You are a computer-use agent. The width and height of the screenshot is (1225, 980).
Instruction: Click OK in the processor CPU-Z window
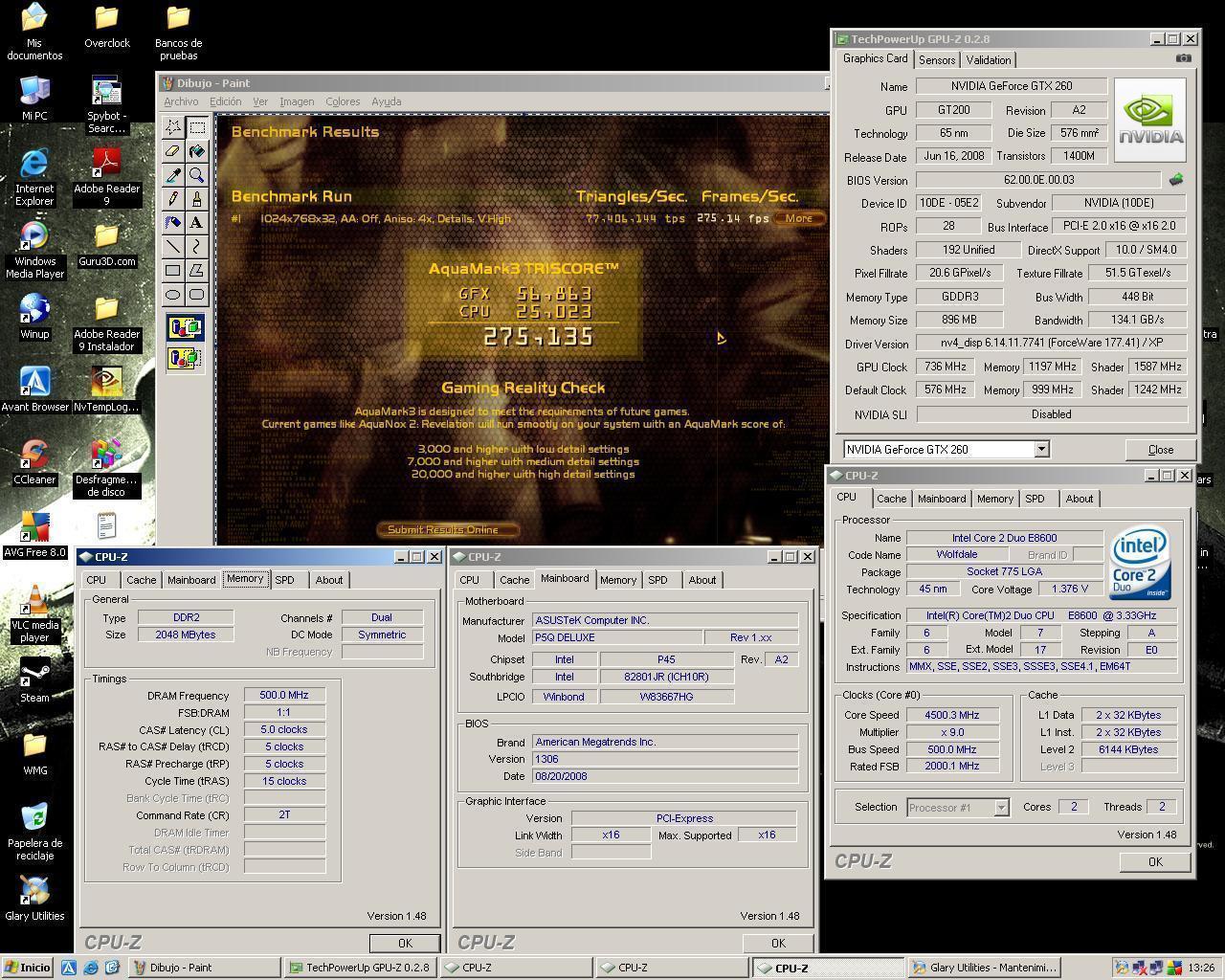click(1155, 861)
